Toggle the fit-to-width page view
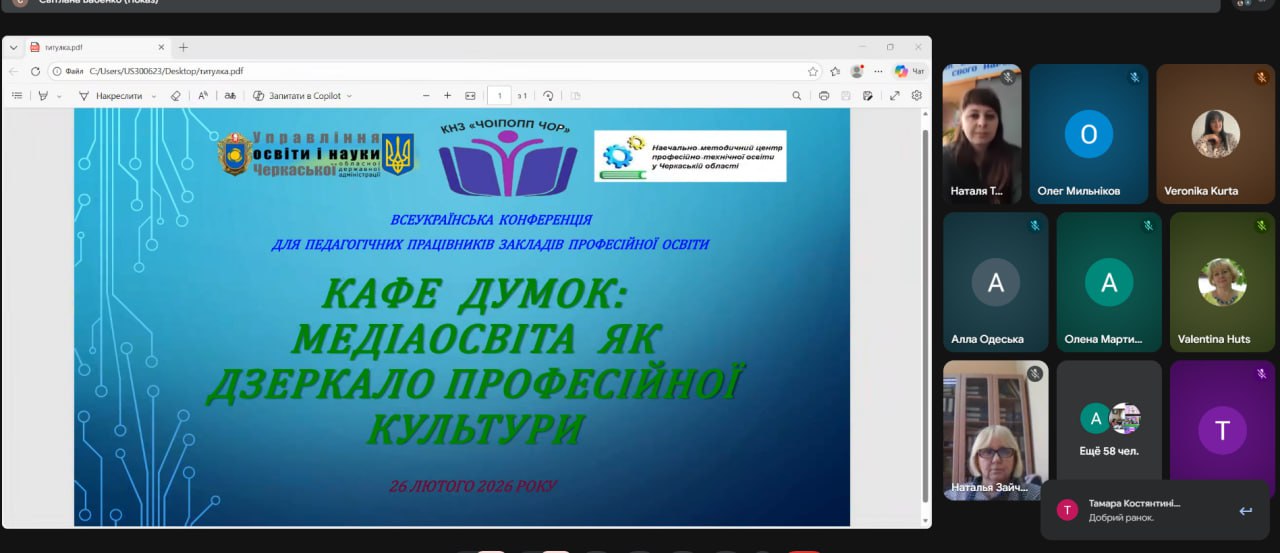Viewport: 1280px width, 553px height. 470,96
